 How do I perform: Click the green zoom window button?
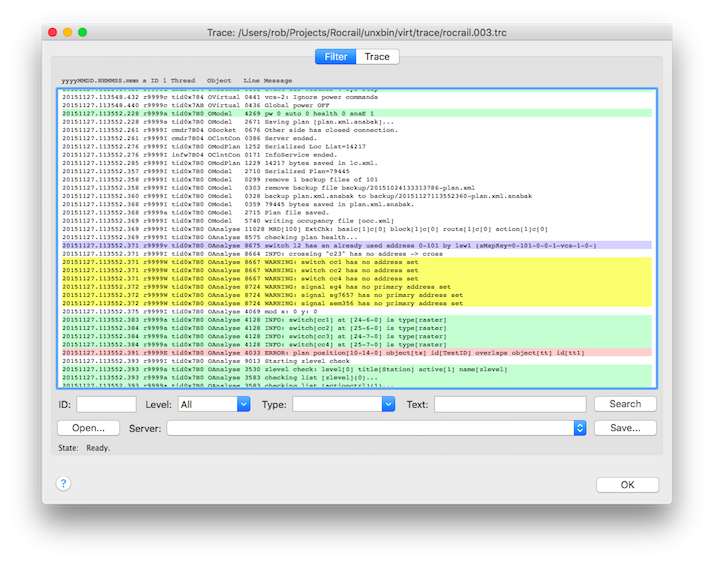coord(83,33)
